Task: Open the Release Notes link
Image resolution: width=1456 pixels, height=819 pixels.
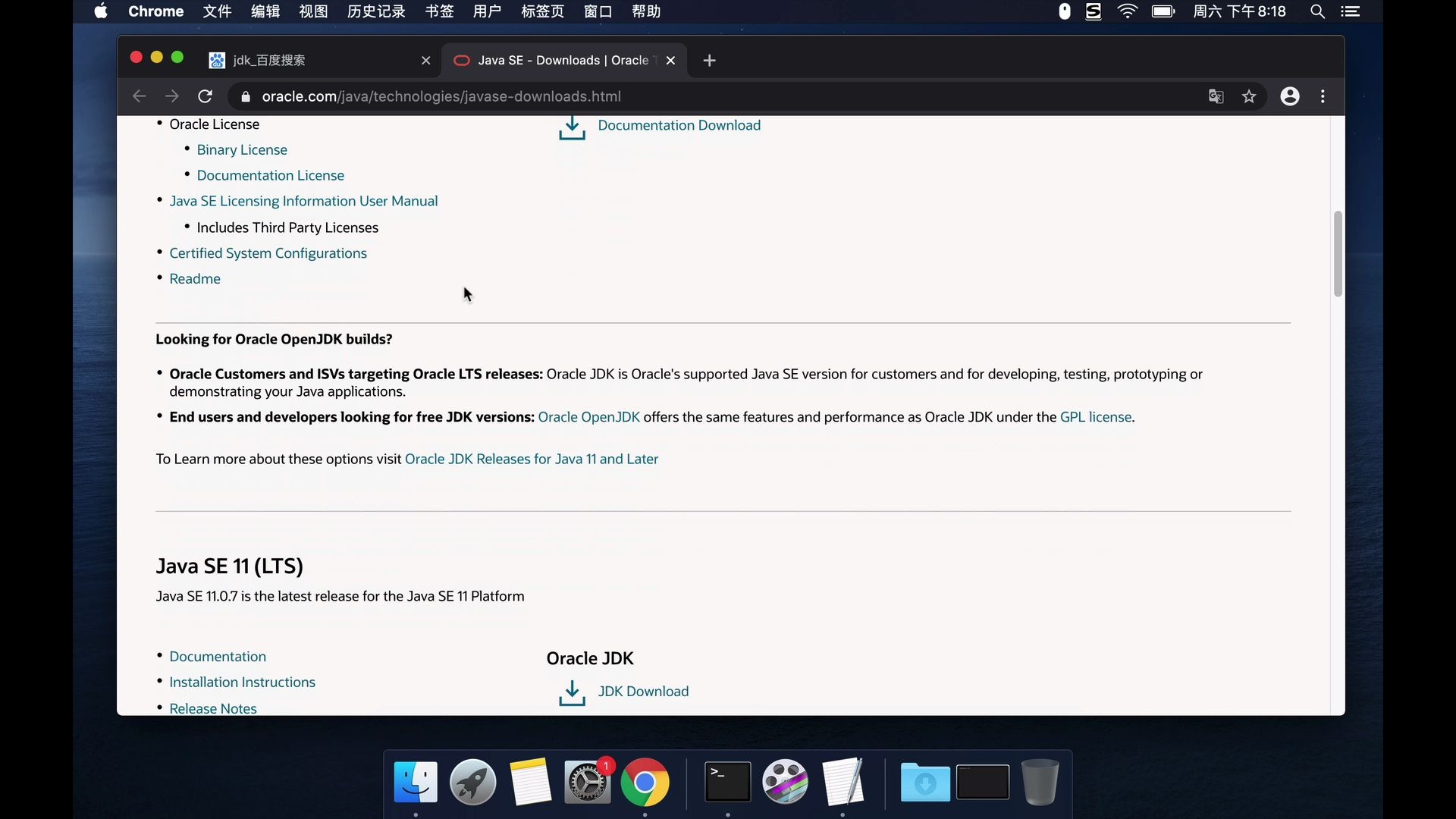Action: pos(213,708)
